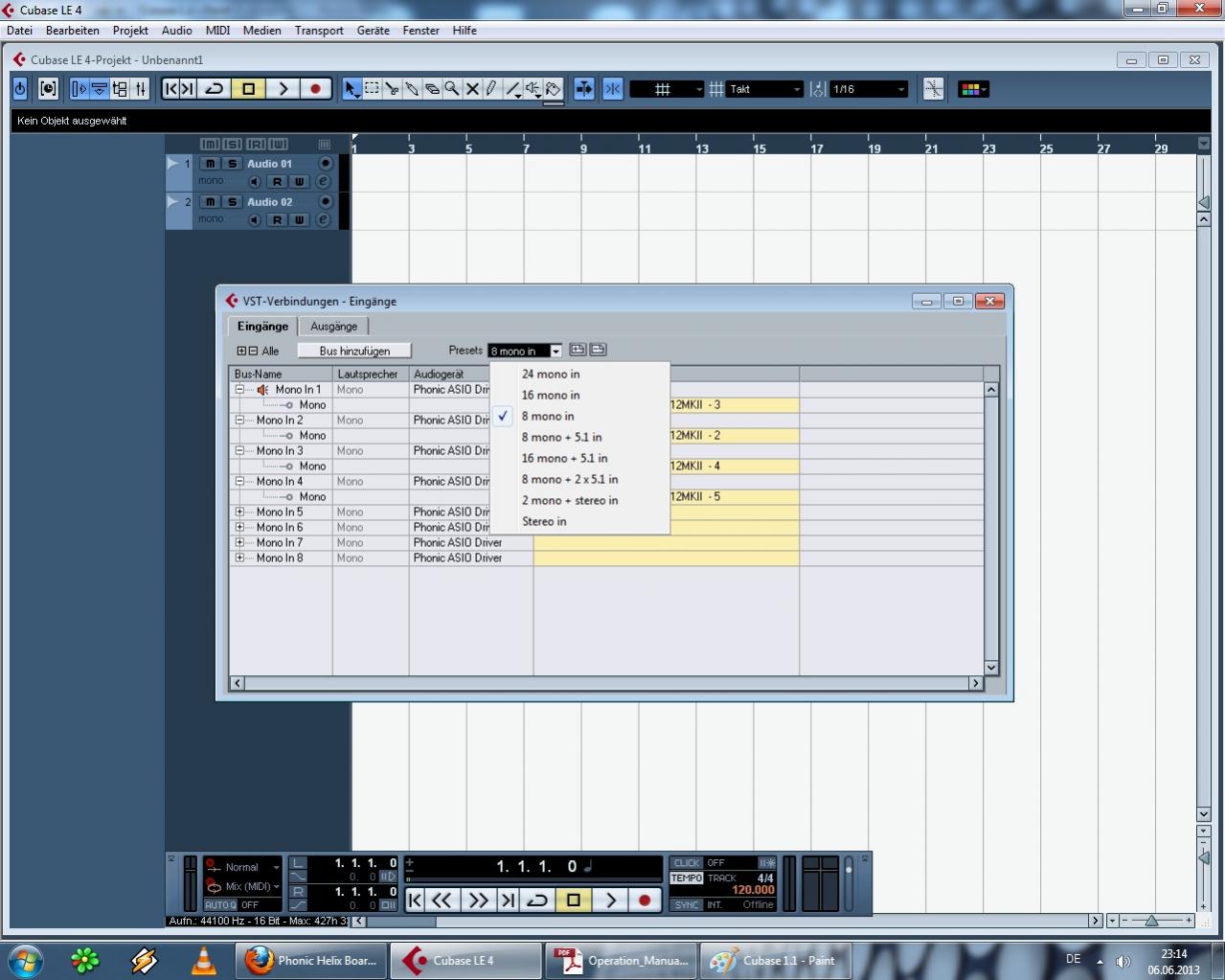
Task: Click the 'Bus hinzufügen' button
Action: [354, 351]
